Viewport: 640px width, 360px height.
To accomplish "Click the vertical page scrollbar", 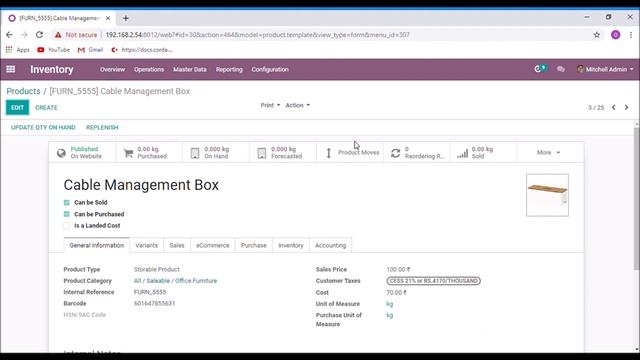I will (636, 198).
